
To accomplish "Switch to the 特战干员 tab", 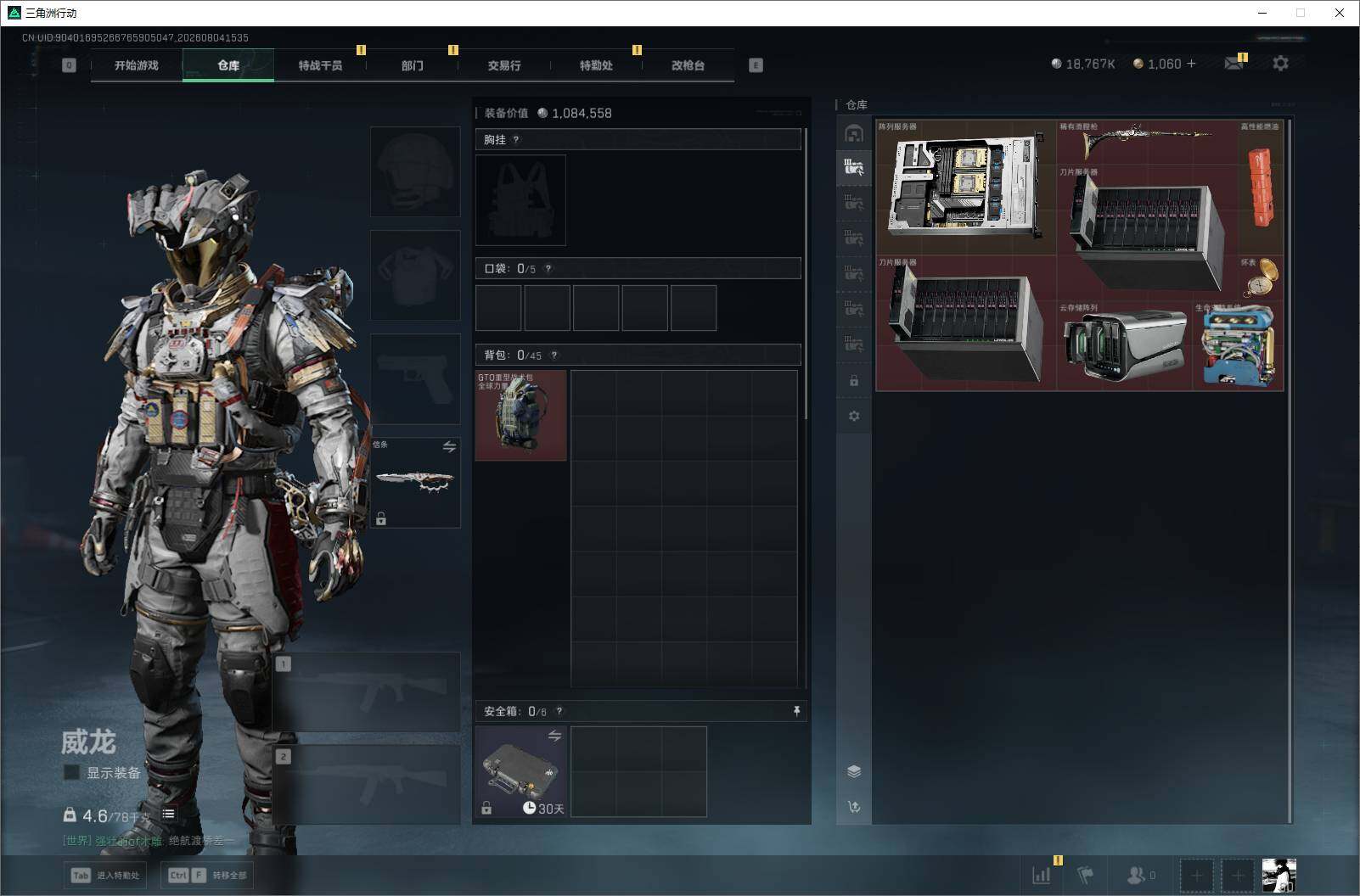I will pyautogui.click(x=320, y=65).
